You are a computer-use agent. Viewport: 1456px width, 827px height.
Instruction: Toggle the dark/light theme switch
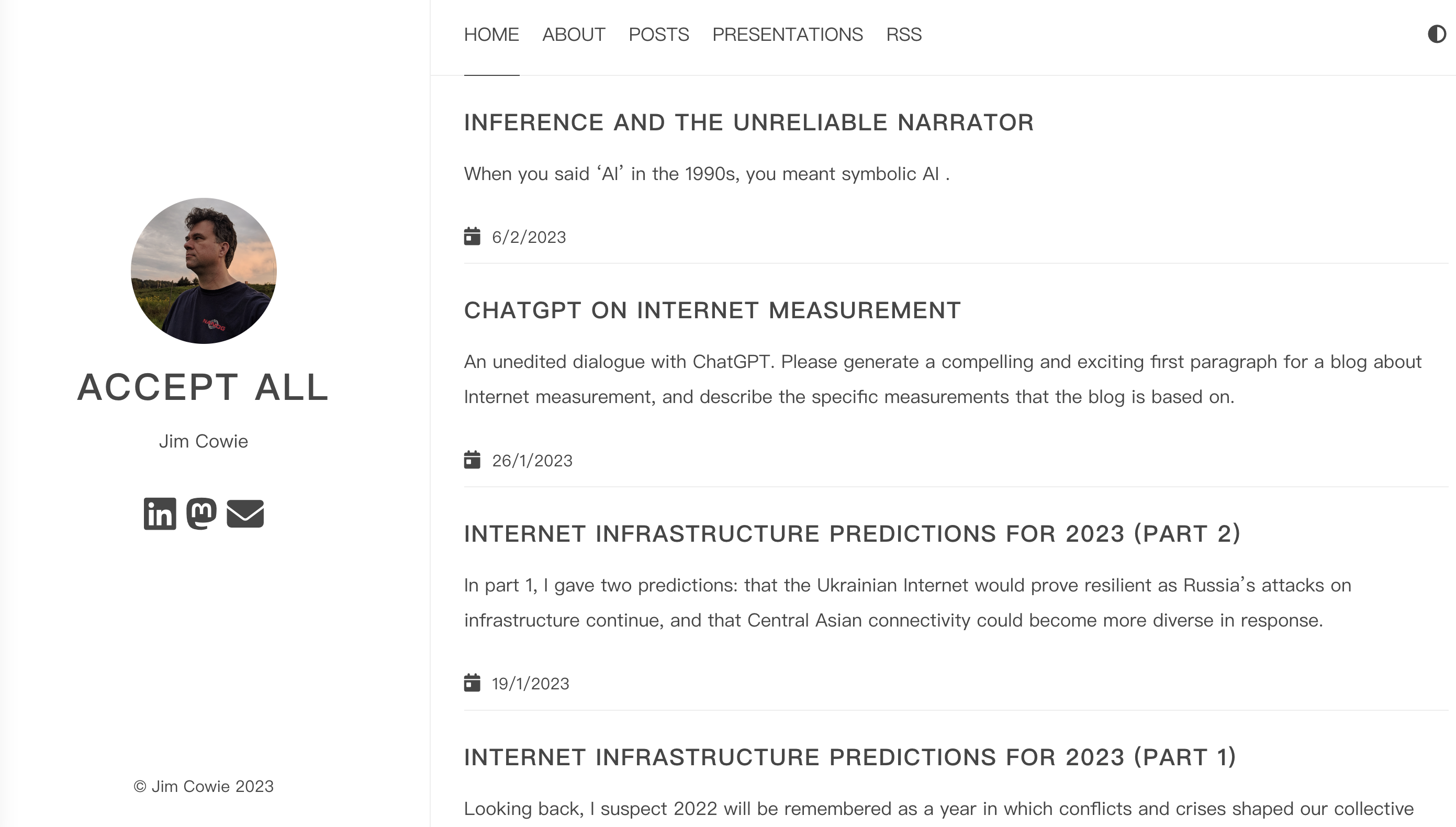pos(1436,34)
